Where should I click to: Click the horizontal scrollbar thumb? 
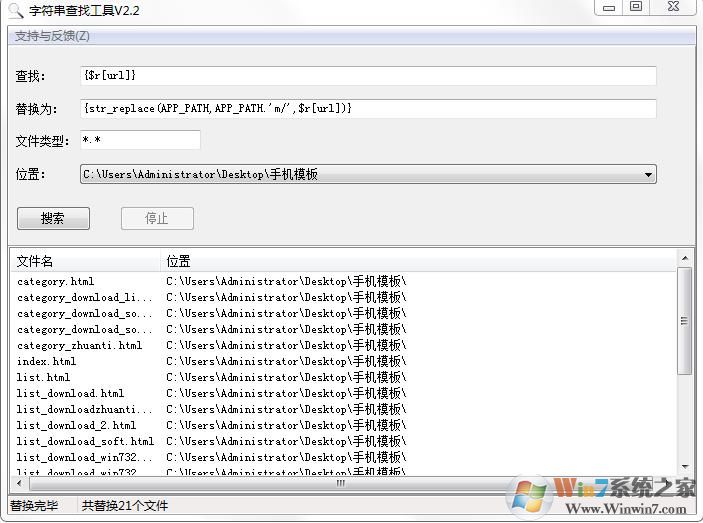click(339, 483)
